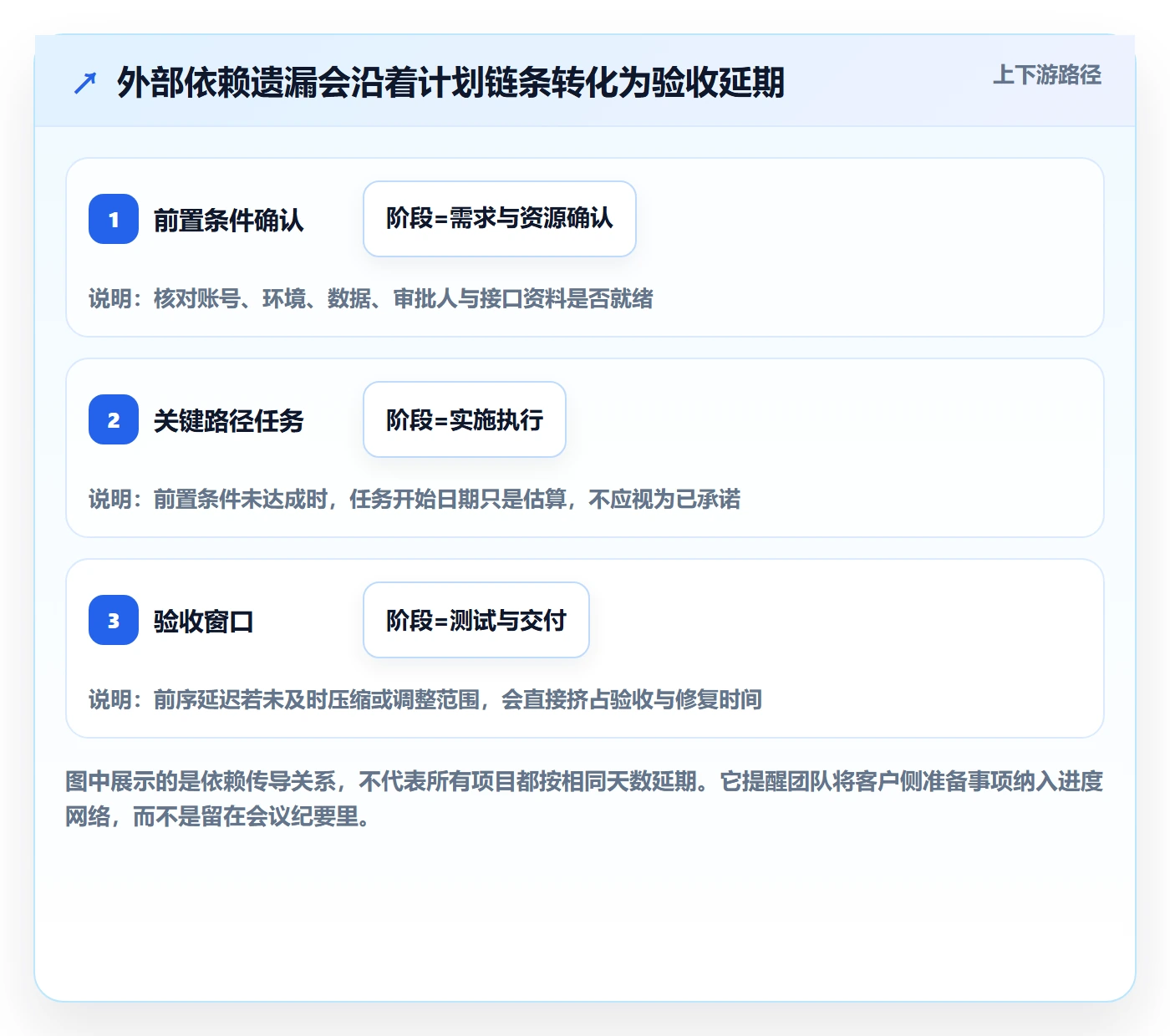
Task: Click the arrow icon beside the title
Action: (85, 83)
